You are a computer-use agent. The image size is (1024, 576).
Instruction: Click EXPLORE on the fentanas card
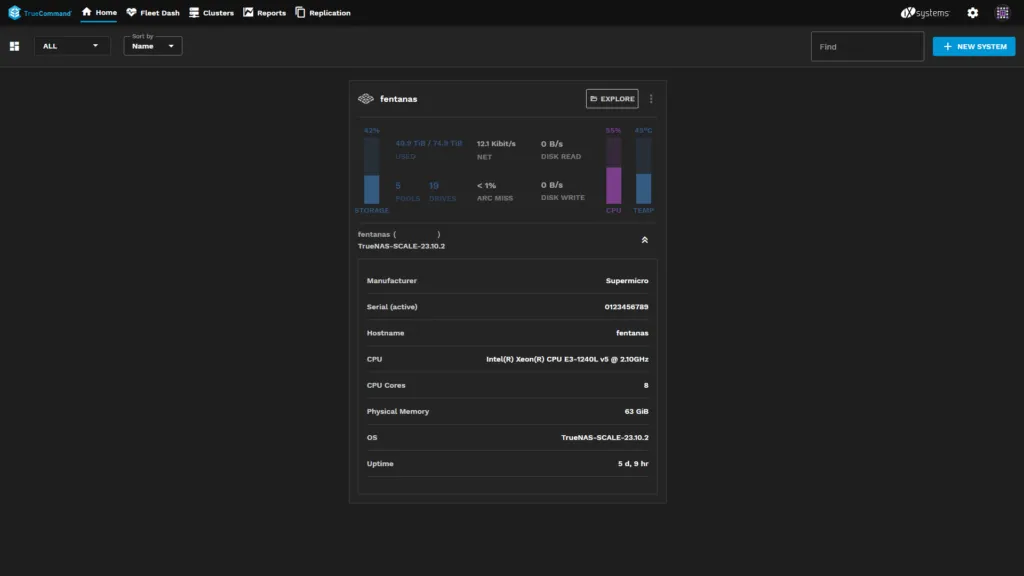[x=611, y=98]
